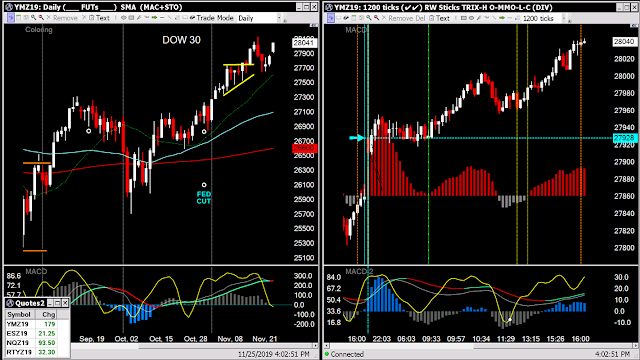Click the first highlighted icon in 1200 ticks toolbar
The image size is (640, 360).
tap(331, 18)
